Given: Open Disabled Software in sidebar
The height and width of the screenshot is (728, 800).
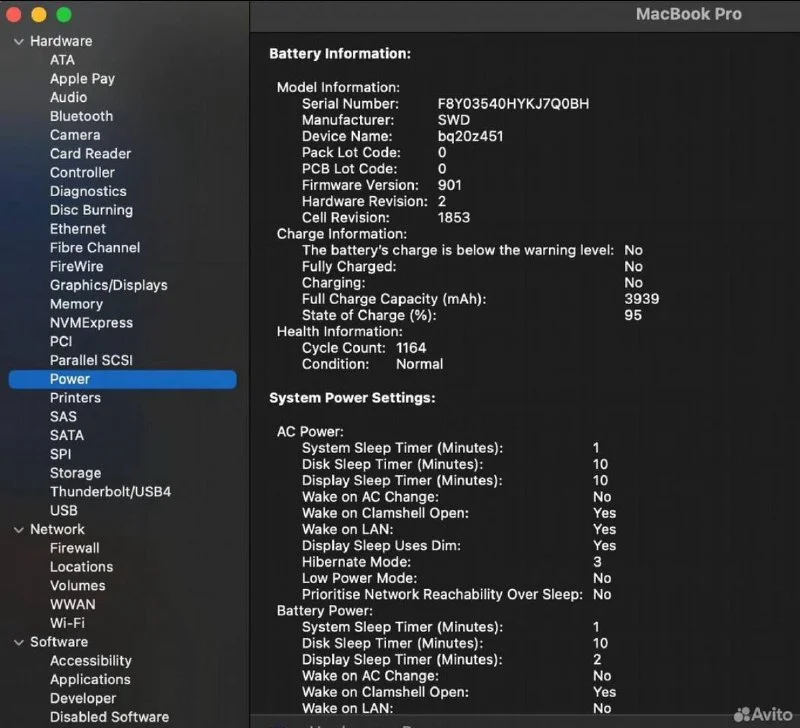Looking at the screenshot, I should click(109, 717).
